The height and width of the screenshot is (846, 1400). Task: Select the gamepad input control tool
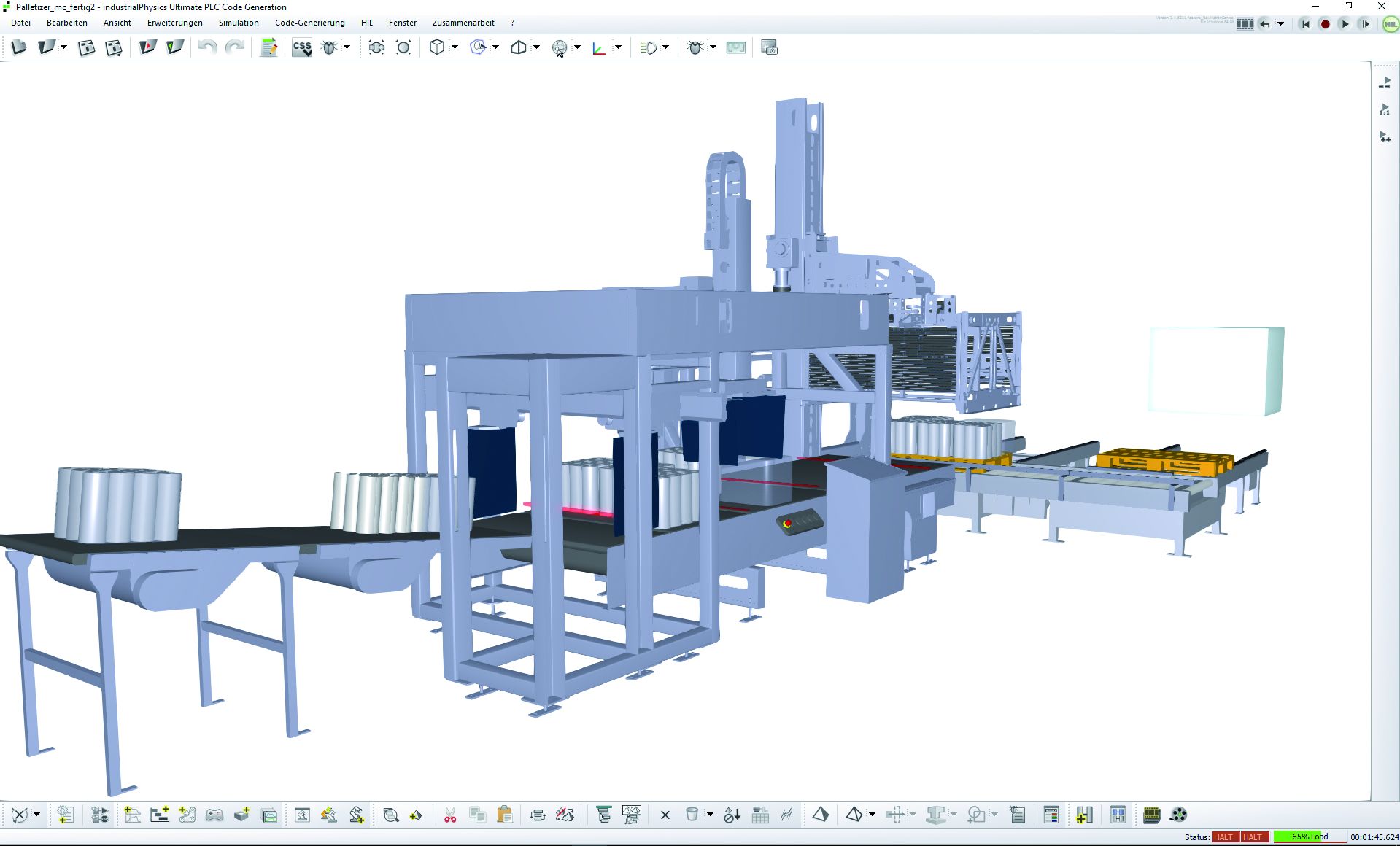[x=214, y=815]
